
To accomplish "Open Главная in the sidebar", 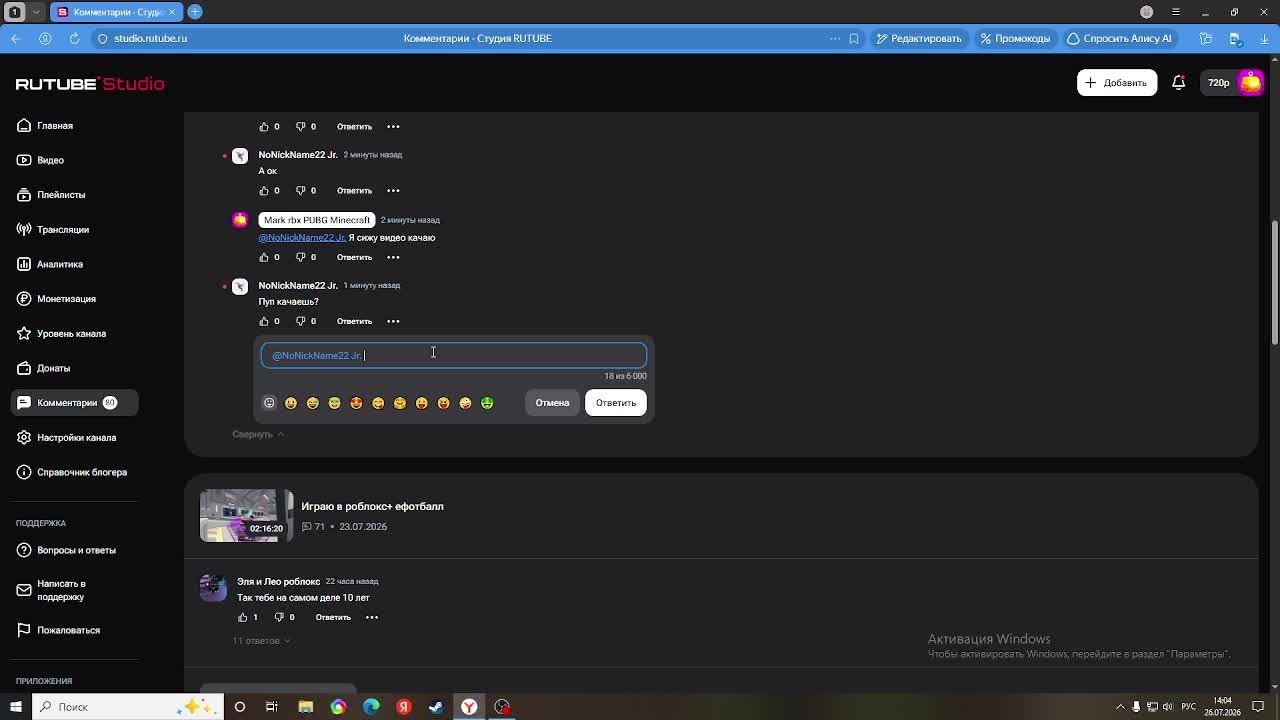I will click(x=45, y=125).
